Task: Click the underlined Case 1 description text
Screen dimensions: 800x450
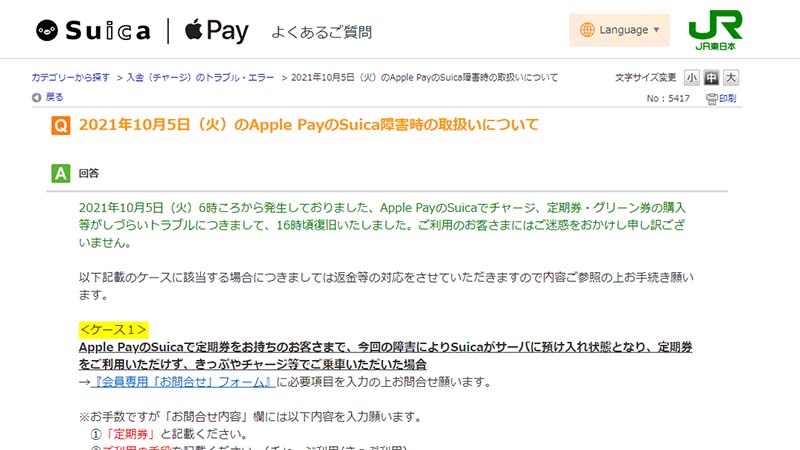Action: [x=385, y=356]
